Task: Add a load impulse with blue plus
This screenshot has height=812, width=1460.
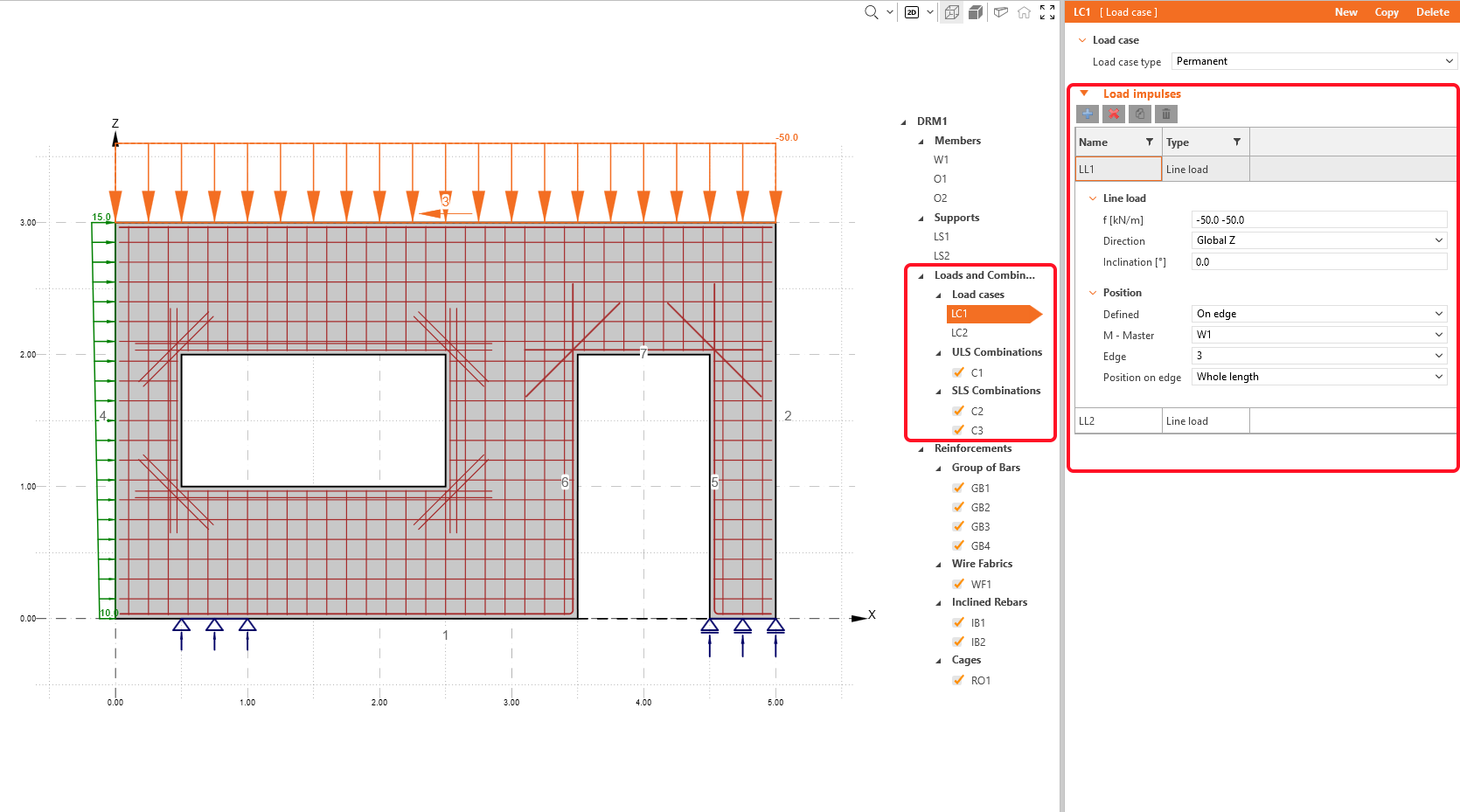Action: [1088, 114]
